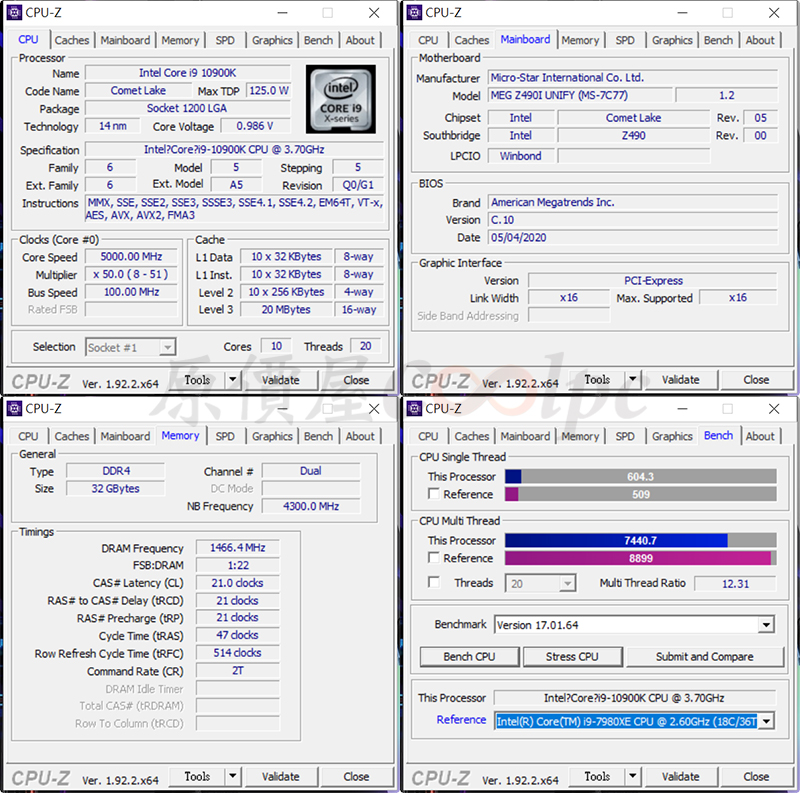The image size is (800, 793).
Task: Open the Benchmark version dropdown
Action: coord(765,625)
